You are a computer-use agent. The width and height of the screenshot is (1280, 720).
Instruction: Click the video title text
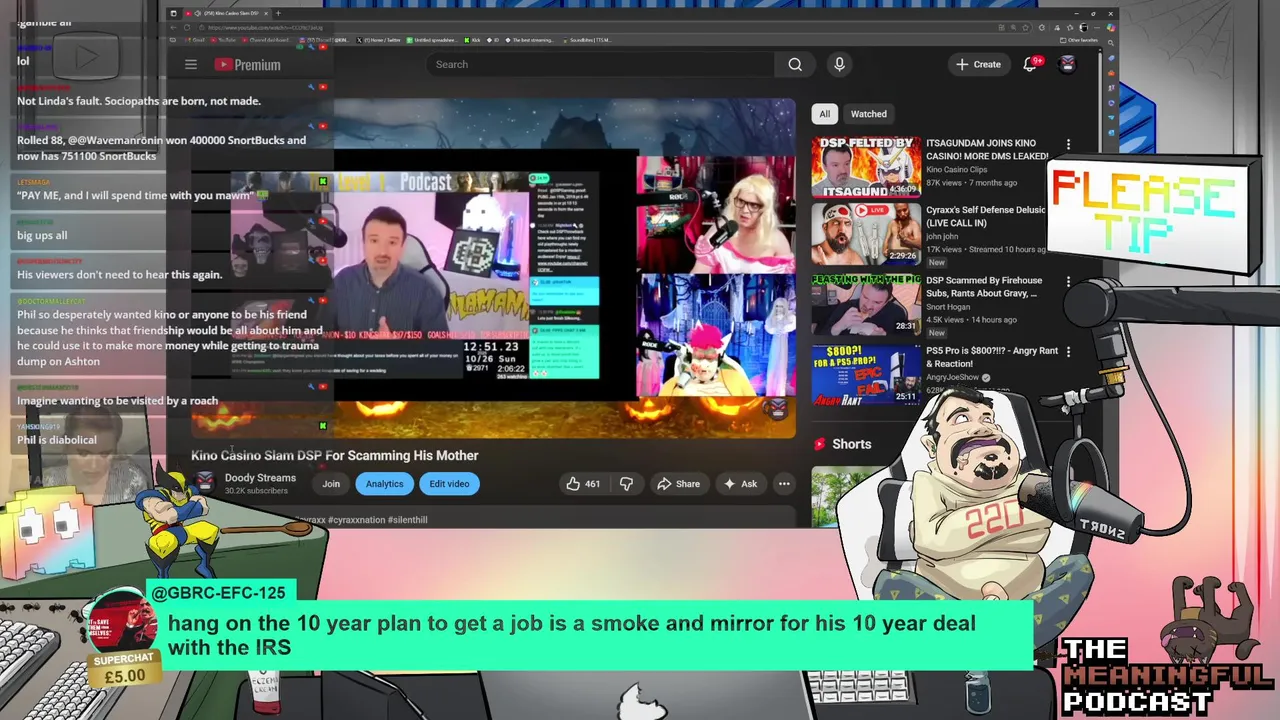pyautogui.click(x=335, y=455)
